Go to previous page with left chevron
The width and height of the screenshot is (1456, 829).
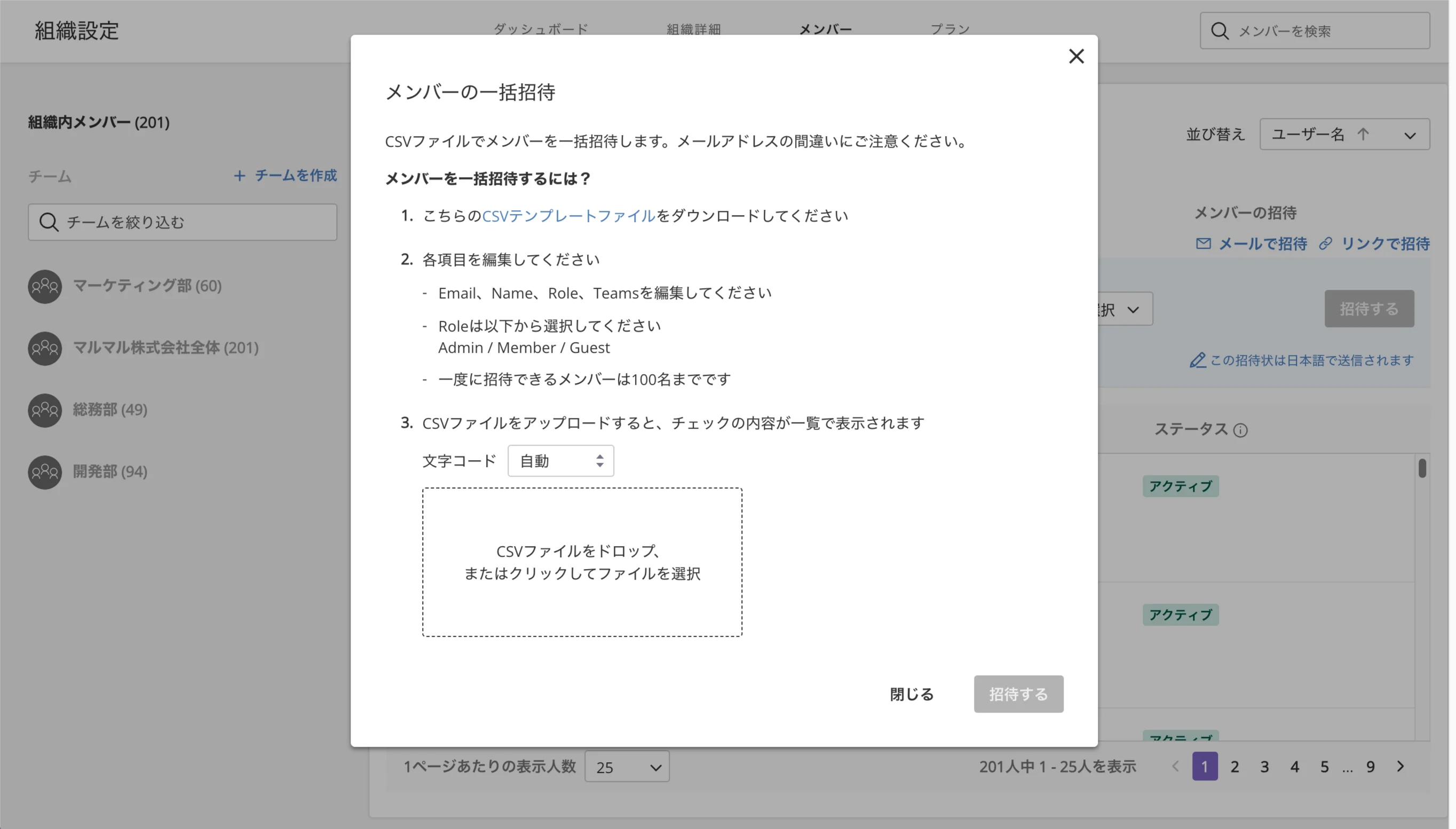[1175, 767]
